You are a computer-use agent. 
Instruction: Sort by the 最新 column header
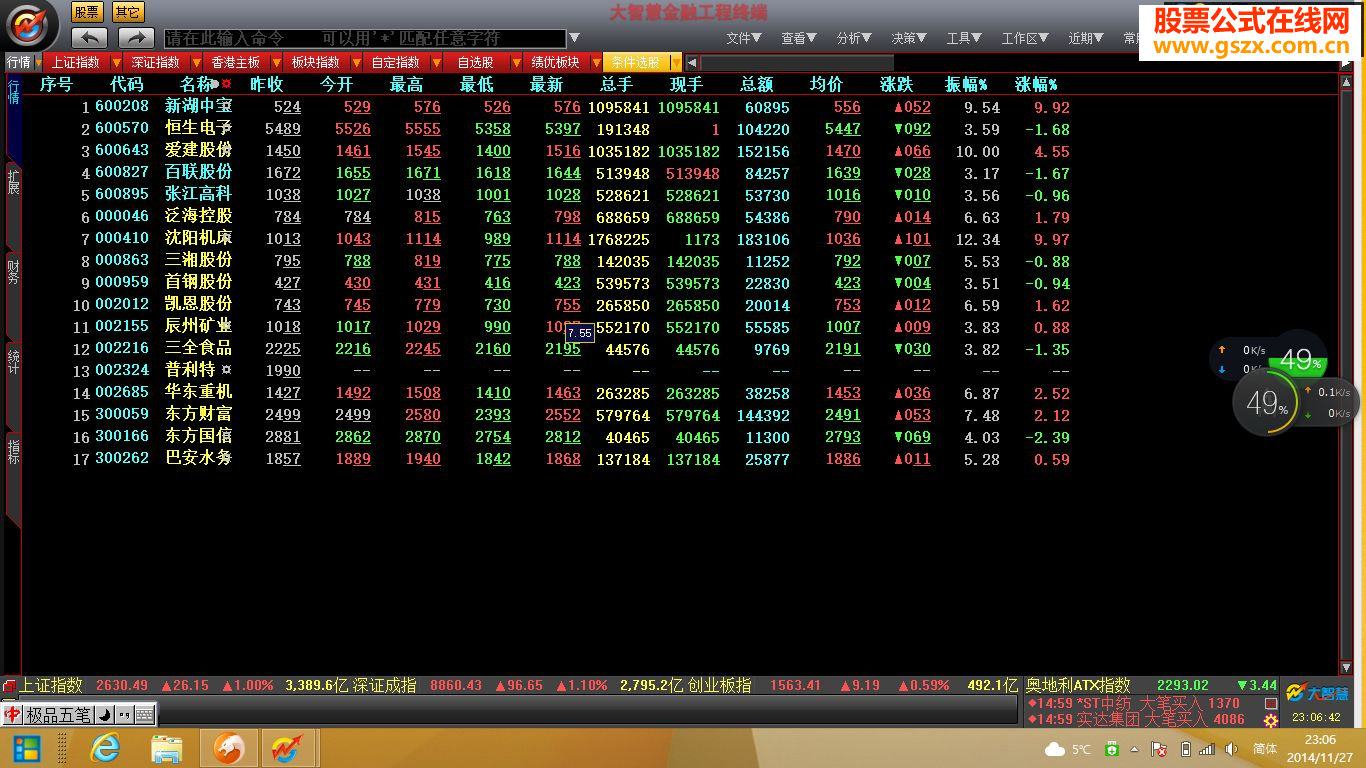click(x=547, y=85)
